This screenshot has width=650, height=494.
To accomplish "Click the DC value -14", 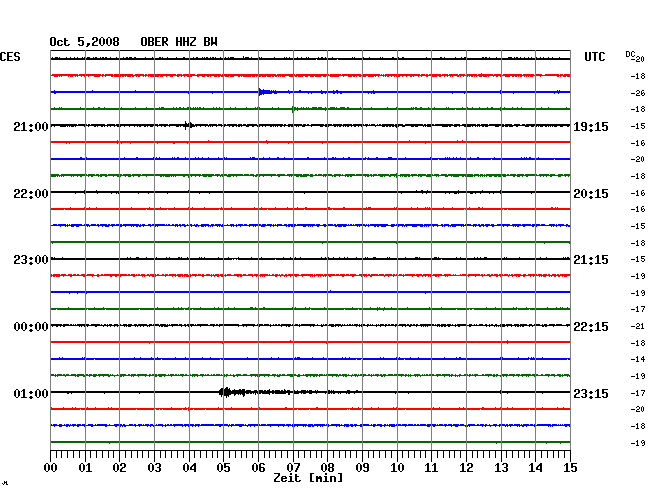I will pyautogui.click(x=638, y=359).
